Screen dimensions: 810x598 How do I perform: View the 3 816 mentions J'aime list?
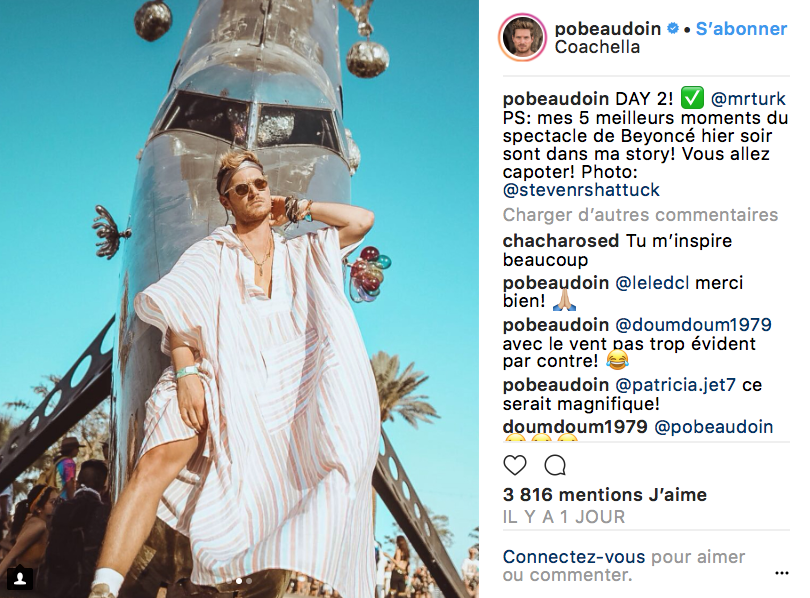(x=604, y=495)
